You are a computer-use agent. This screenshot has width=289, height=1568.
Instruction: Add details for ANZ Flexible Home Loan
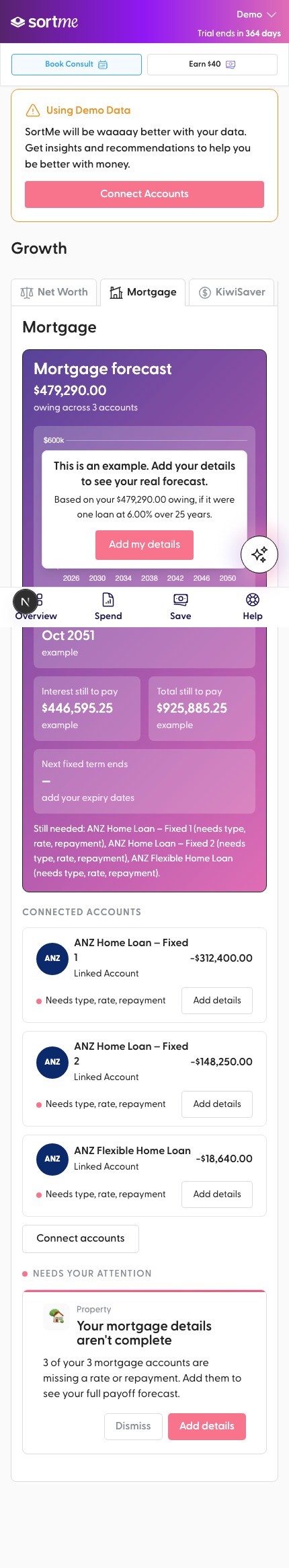point(217,1194)
